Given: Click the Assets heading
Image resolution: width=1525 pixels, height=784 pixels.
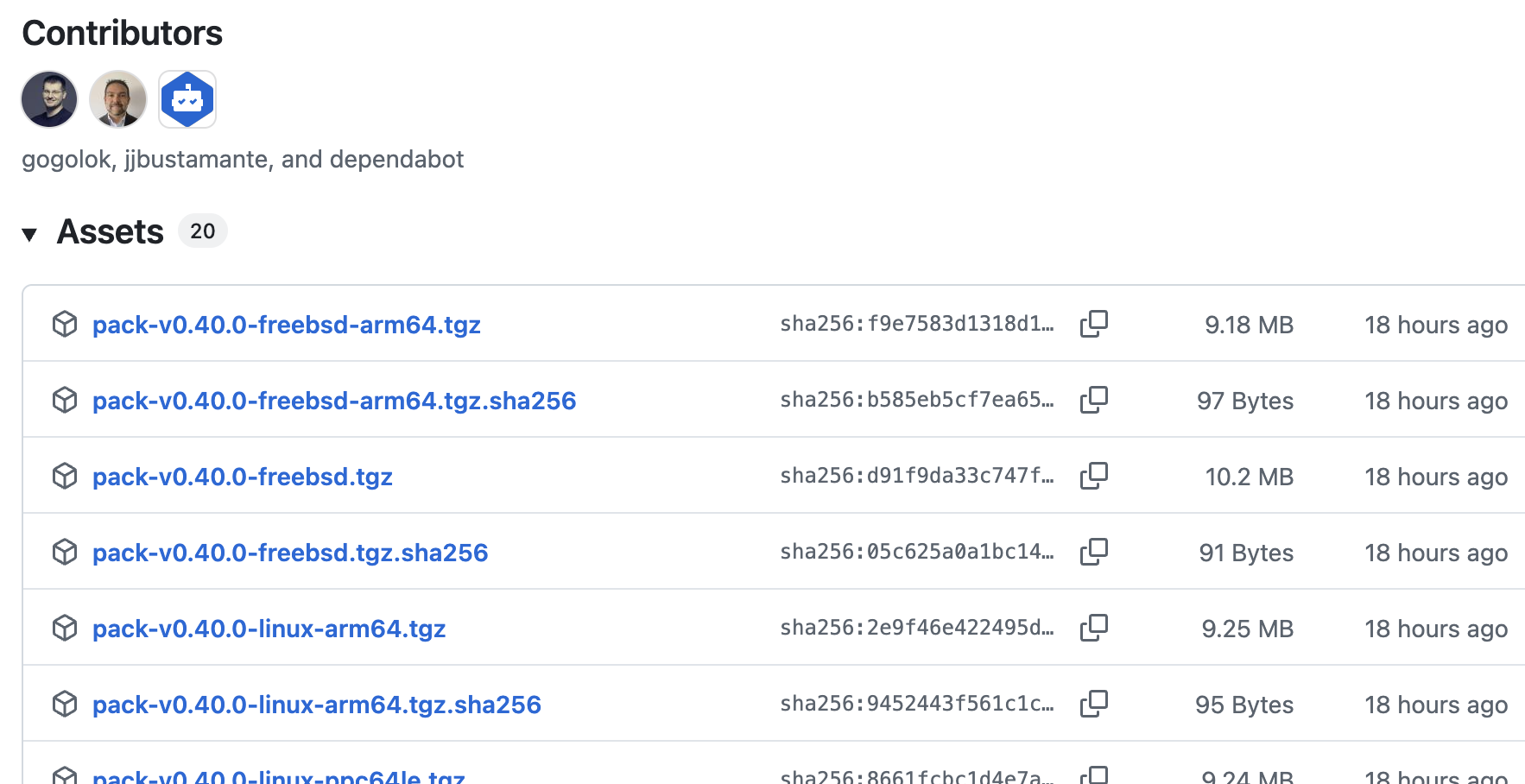Looking at the screenshot, I should point(110,232).
